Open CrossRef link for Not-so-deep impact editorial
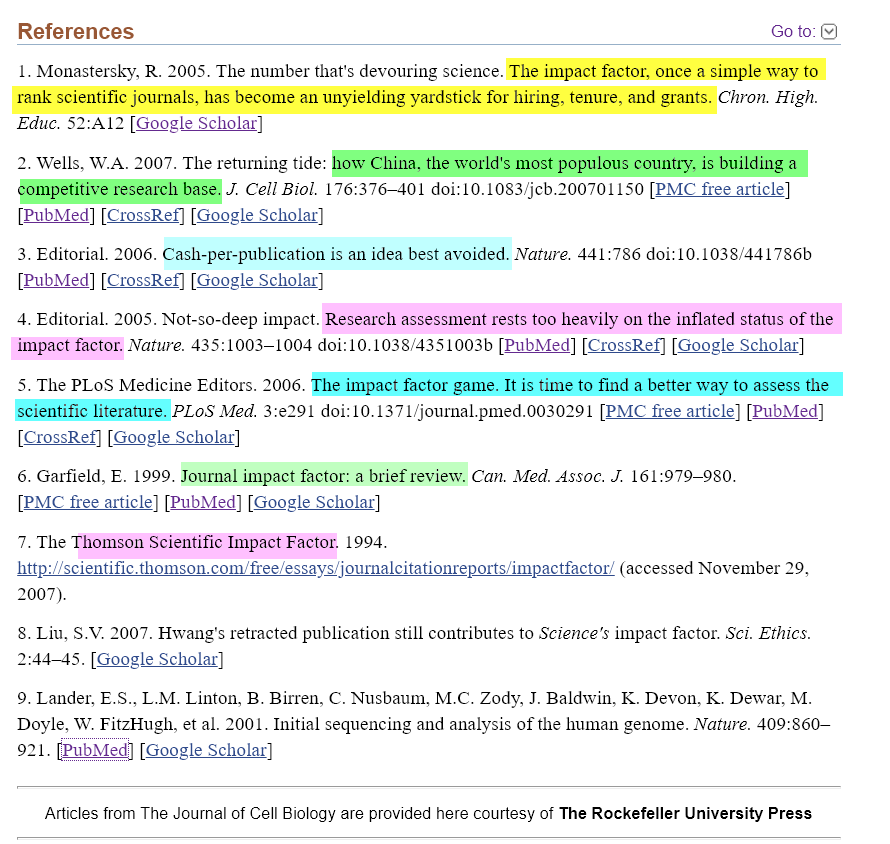 (x=623, y=346)
